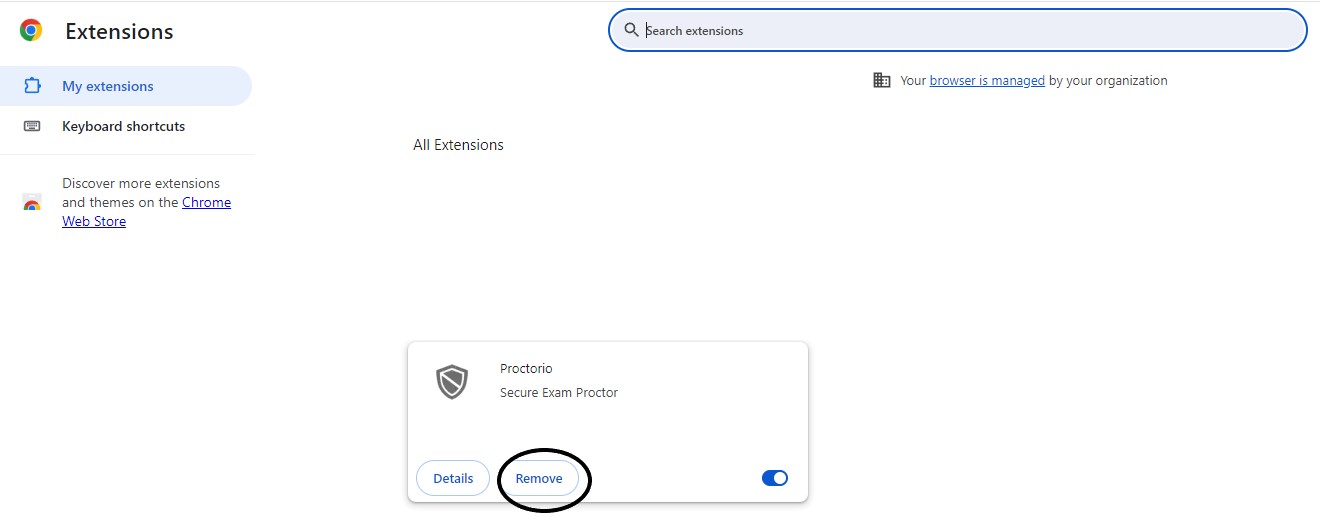Click the Extensions page title
This screenshot has width=1320, height=517.
pyautogui.click(x=119, y=31)
